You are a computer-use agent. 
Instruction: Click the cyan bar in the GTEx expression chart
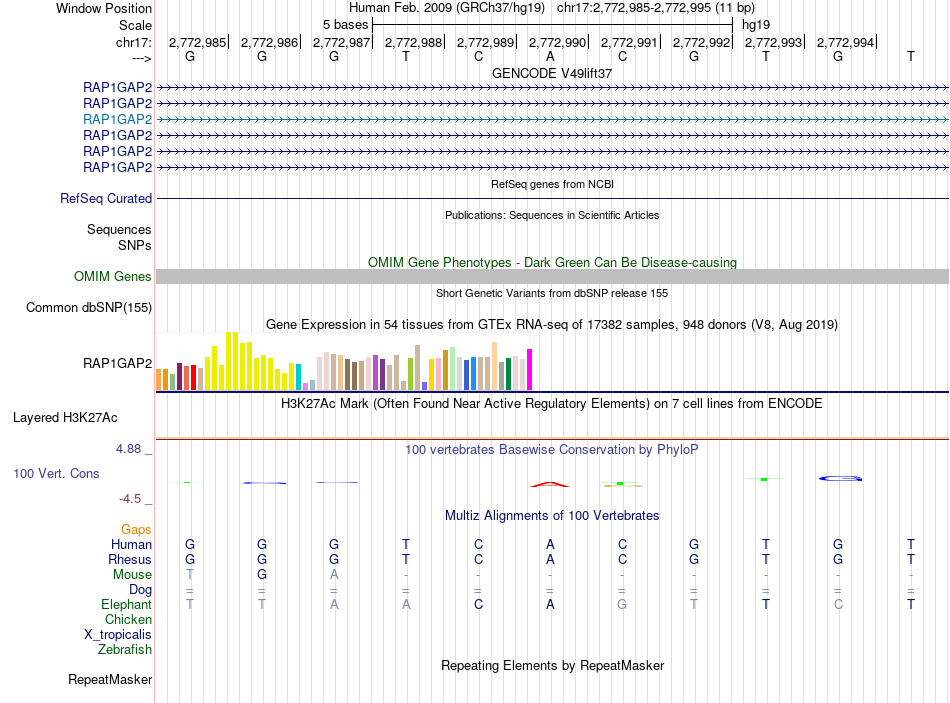[298, 377]
